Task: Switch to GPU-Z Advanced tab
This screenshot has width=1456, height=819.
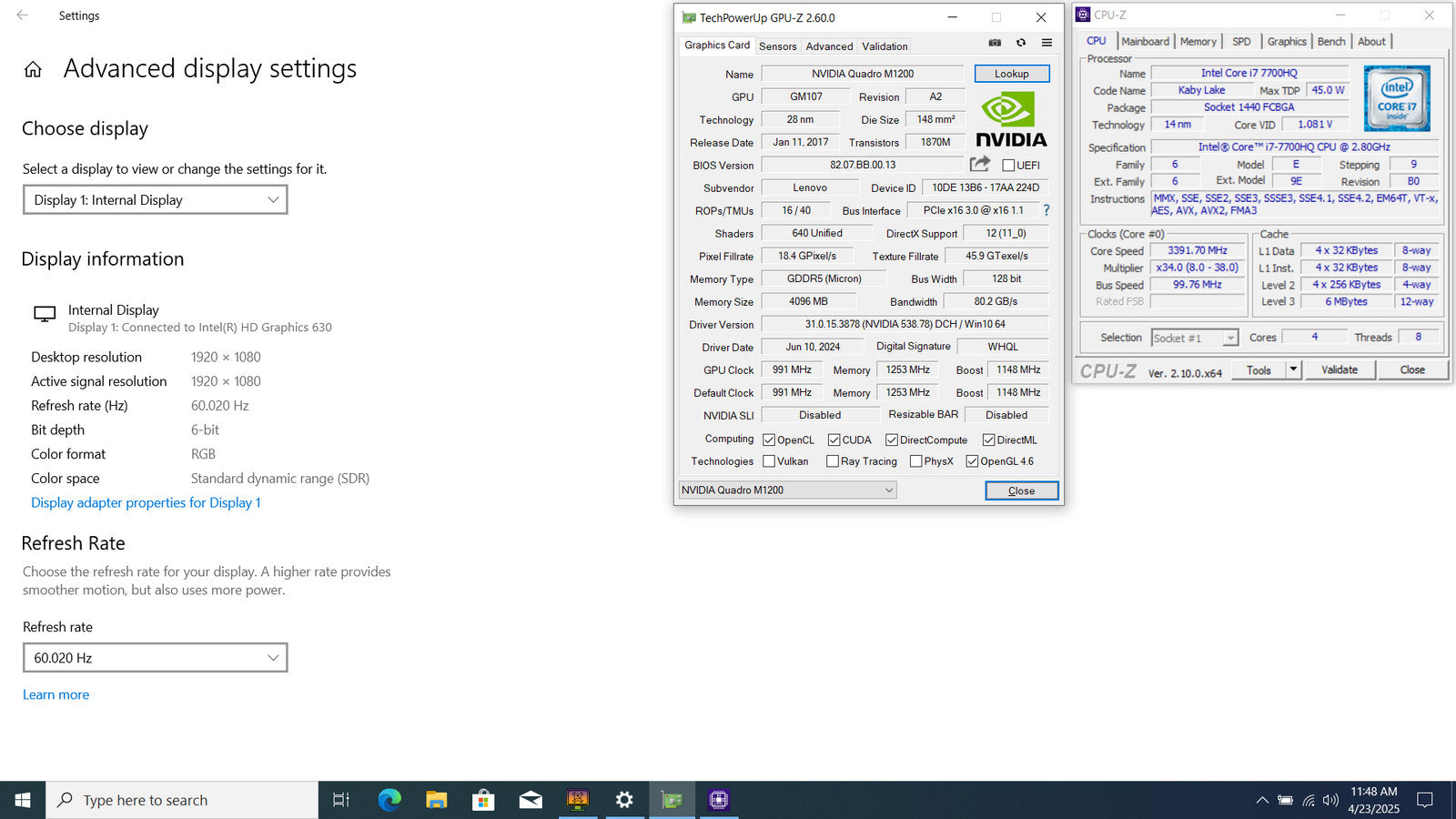Action: (829, 46)
